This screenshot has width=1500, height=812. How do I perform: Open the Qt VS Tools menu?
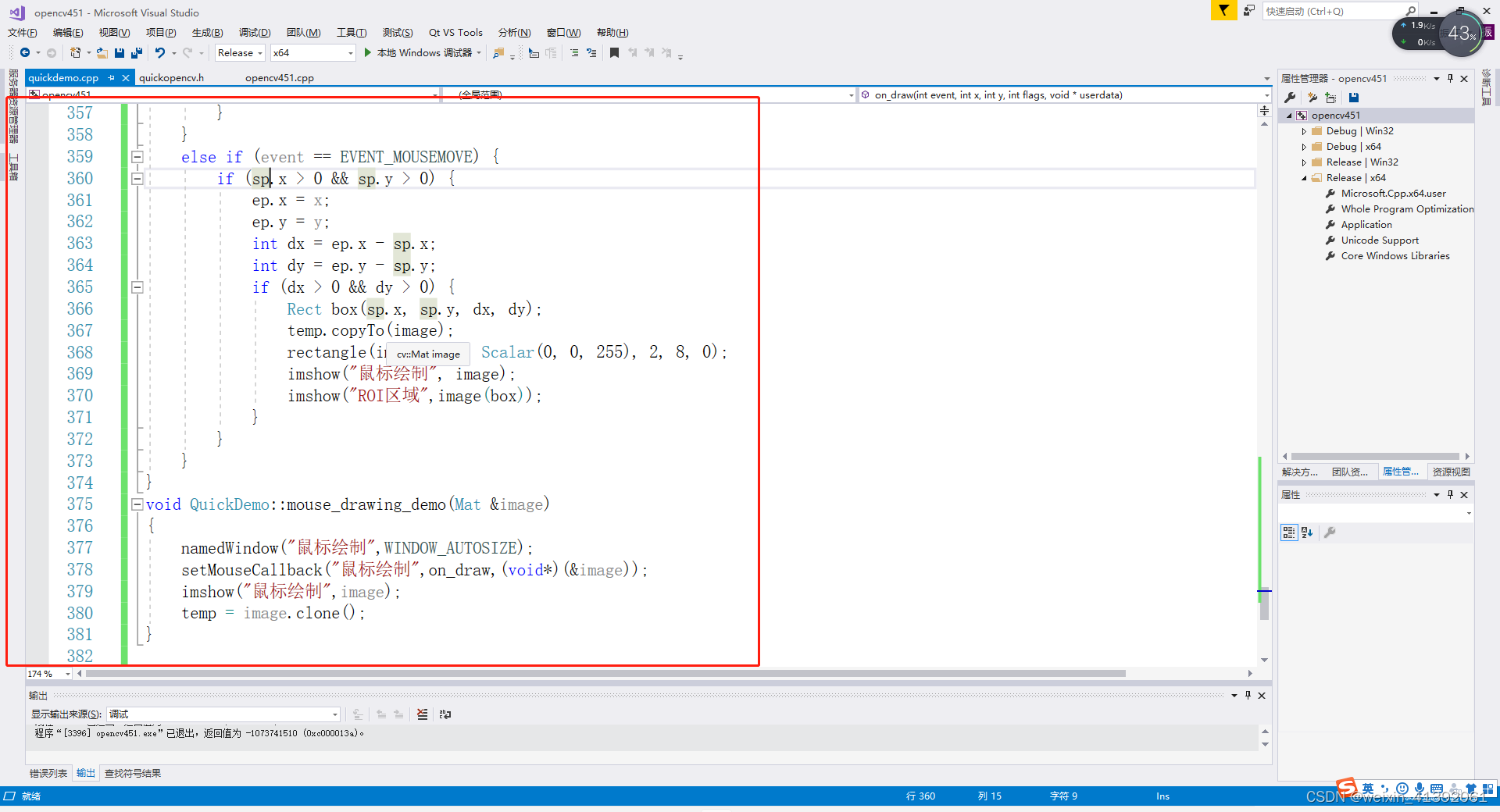[x=455, y=32]
